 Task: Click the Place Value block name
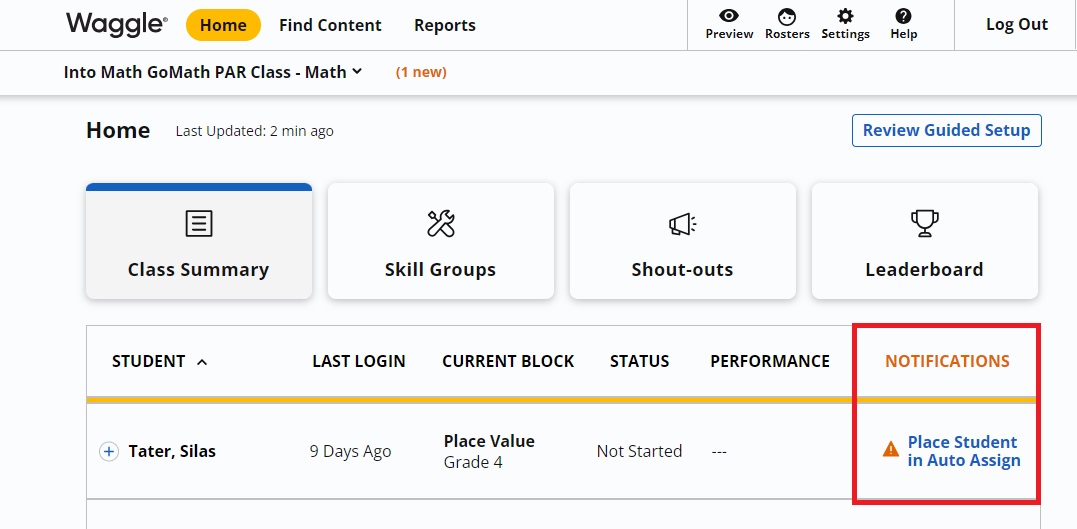click(x=489, y=441)
